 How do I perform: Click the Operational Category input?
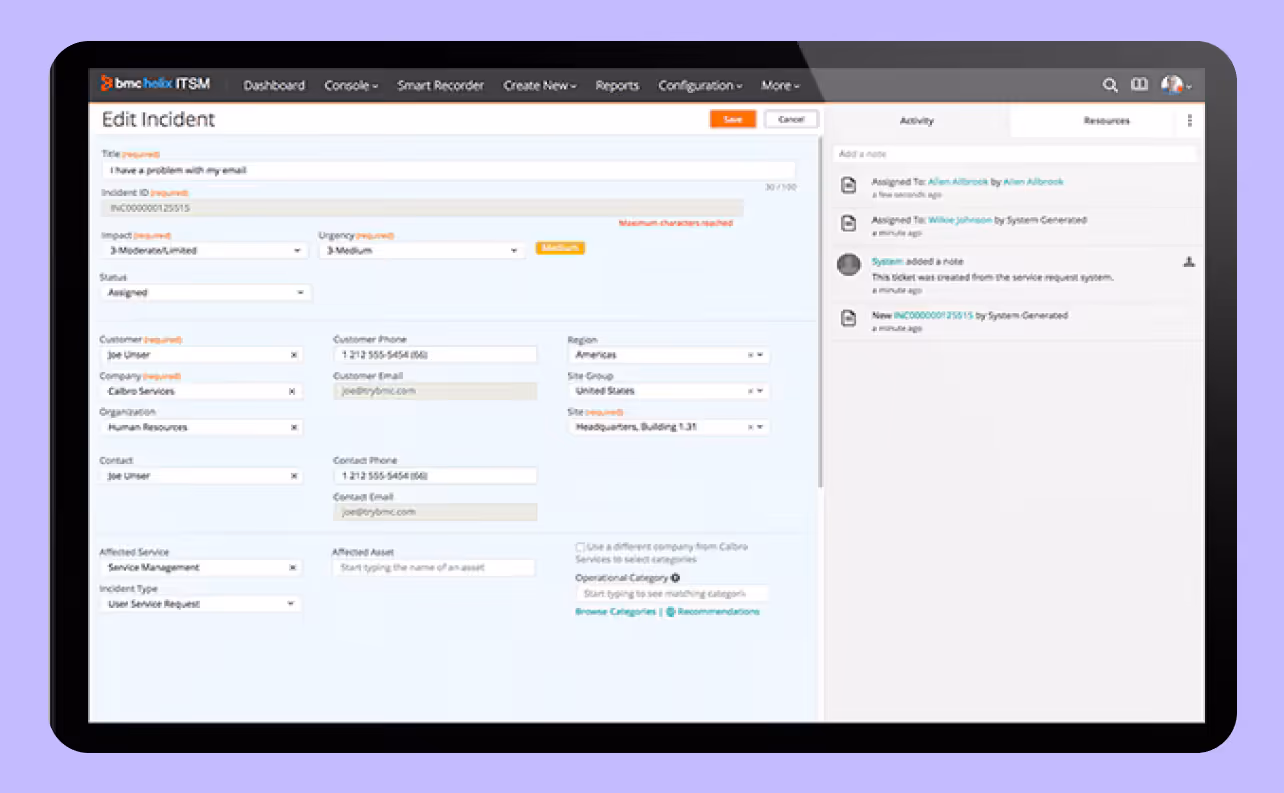[671, 593]
